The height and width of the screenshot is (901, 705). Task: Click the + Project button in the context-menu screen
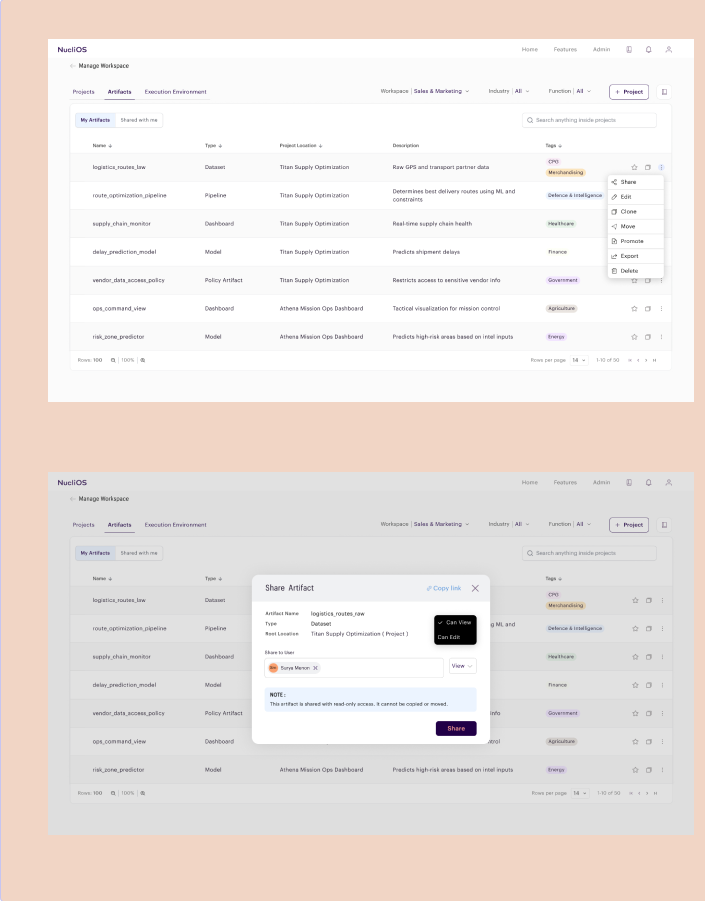pos(629,92)
